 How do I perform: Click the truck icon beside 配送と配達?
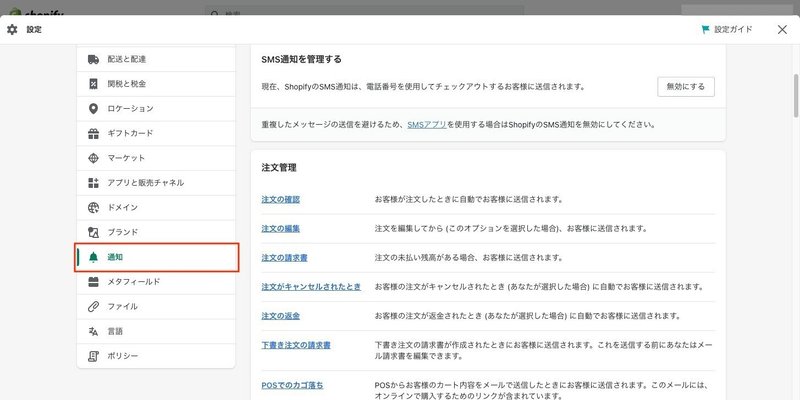click(x=93, y=59)
